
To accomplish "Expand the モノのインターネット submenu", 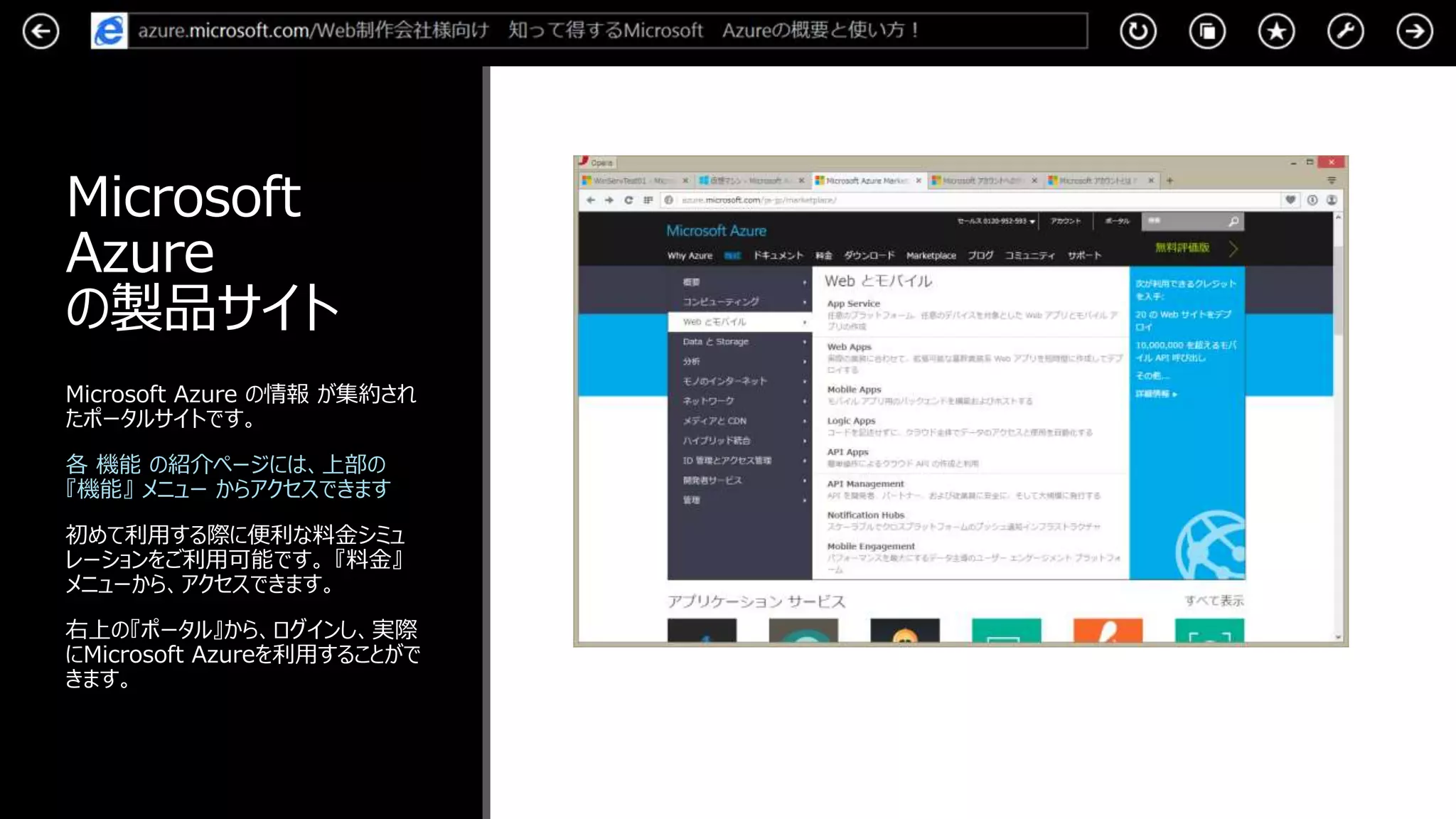I will click(739, 382).
